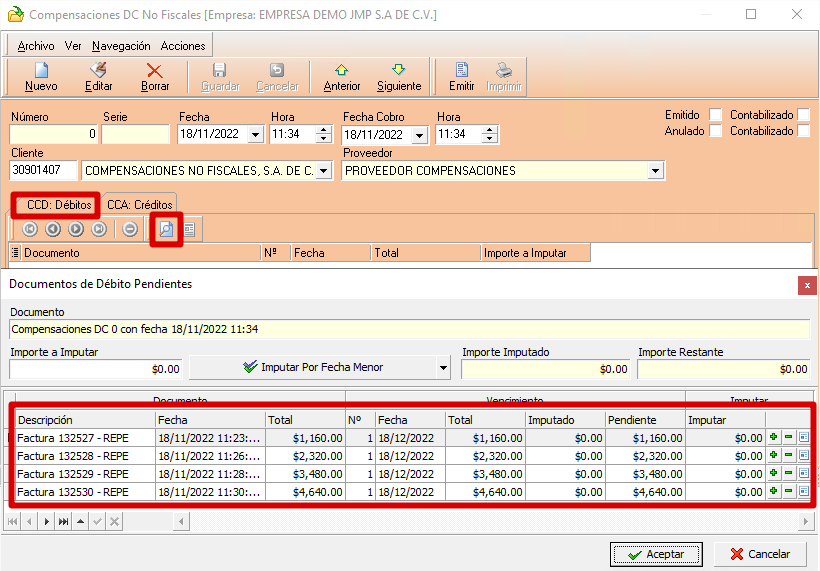The height and width of the screenshot is (571, 820).
Task: Click the Cancelar toolbar icon
Action: tap(277, 70)
